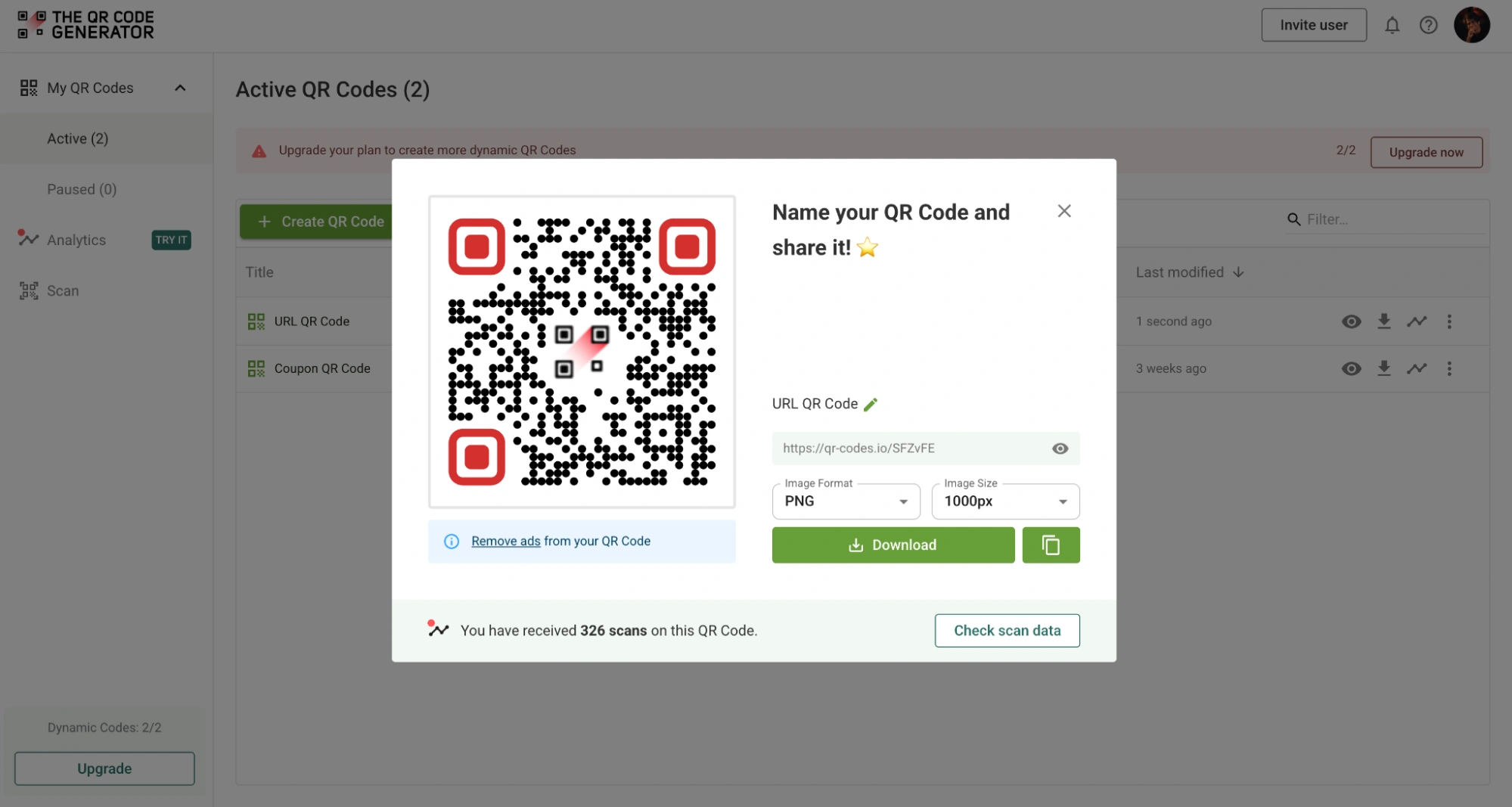
Task: Download the Coupon QR Code row icon
Action: [1383, 368]
